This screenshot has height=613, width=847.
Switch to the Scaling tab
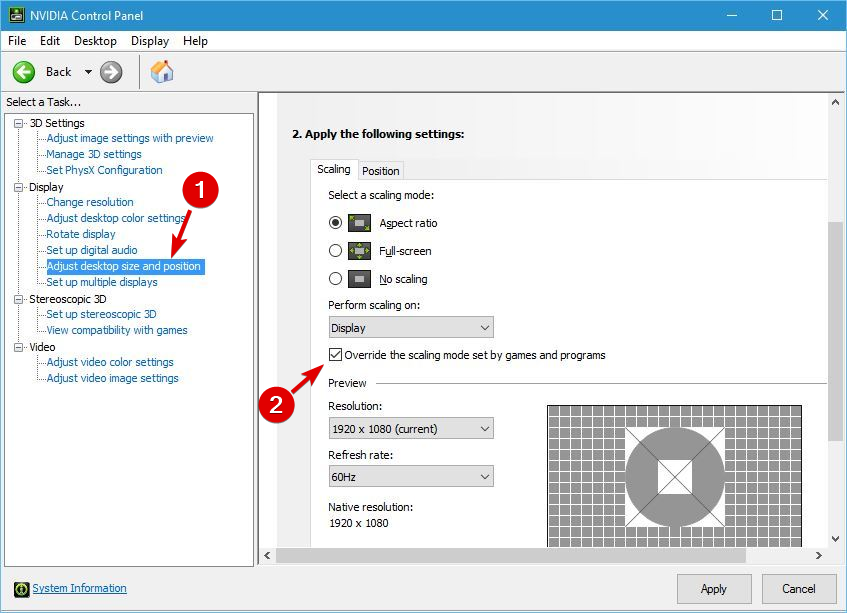point(334,169)
